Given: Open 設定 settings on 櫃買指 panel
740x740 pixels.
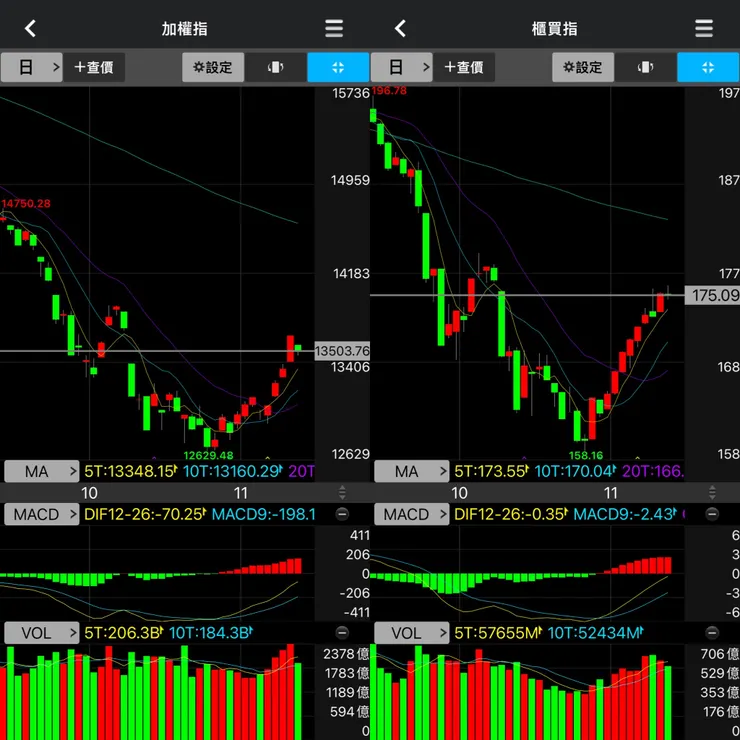Looking at the screenshot, I should click(583, 67).
